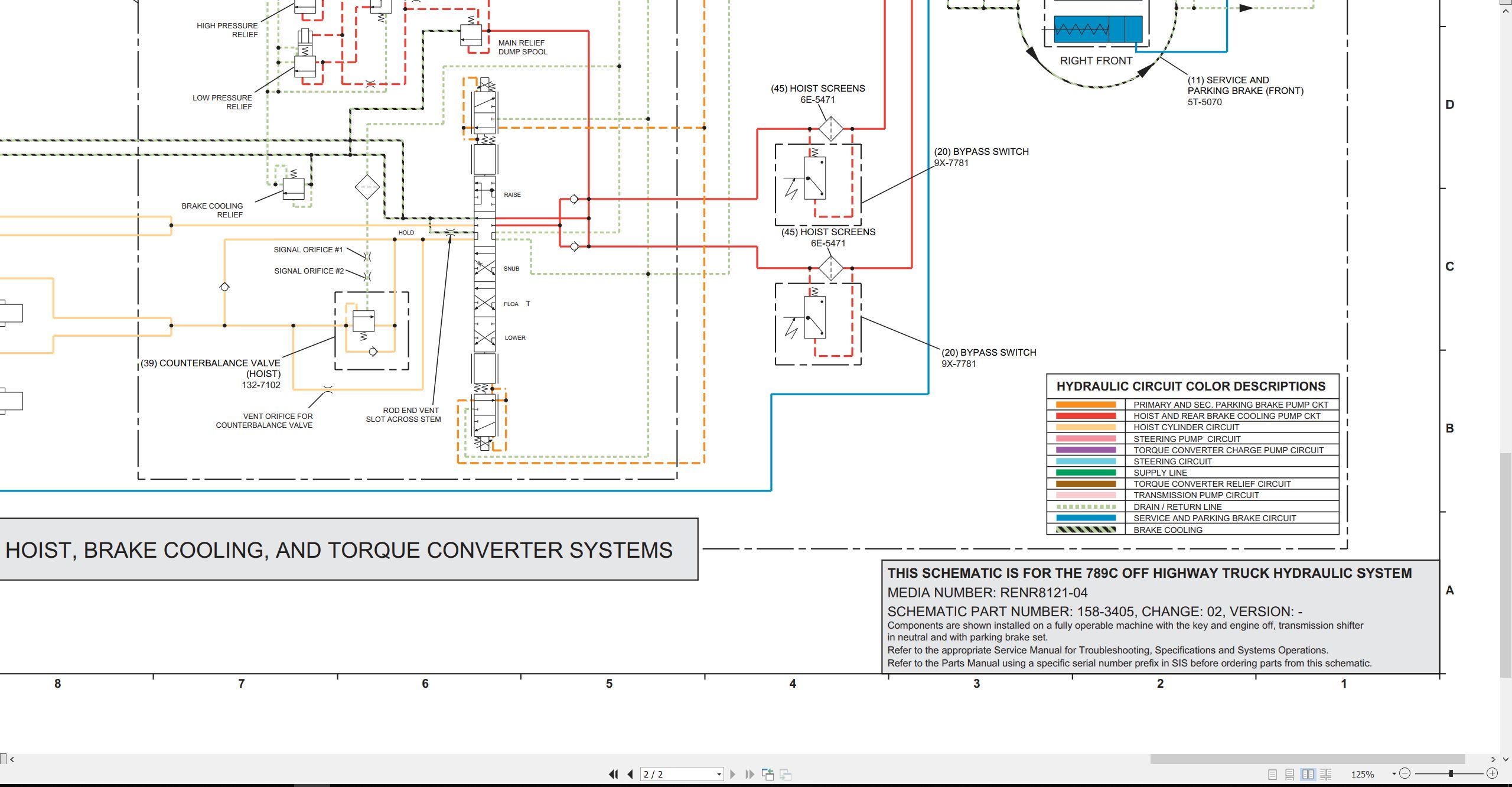Screen dimensions: 1512x787
Task: Click the purple torque converter charge swatch
Action: coord(1086,450)
